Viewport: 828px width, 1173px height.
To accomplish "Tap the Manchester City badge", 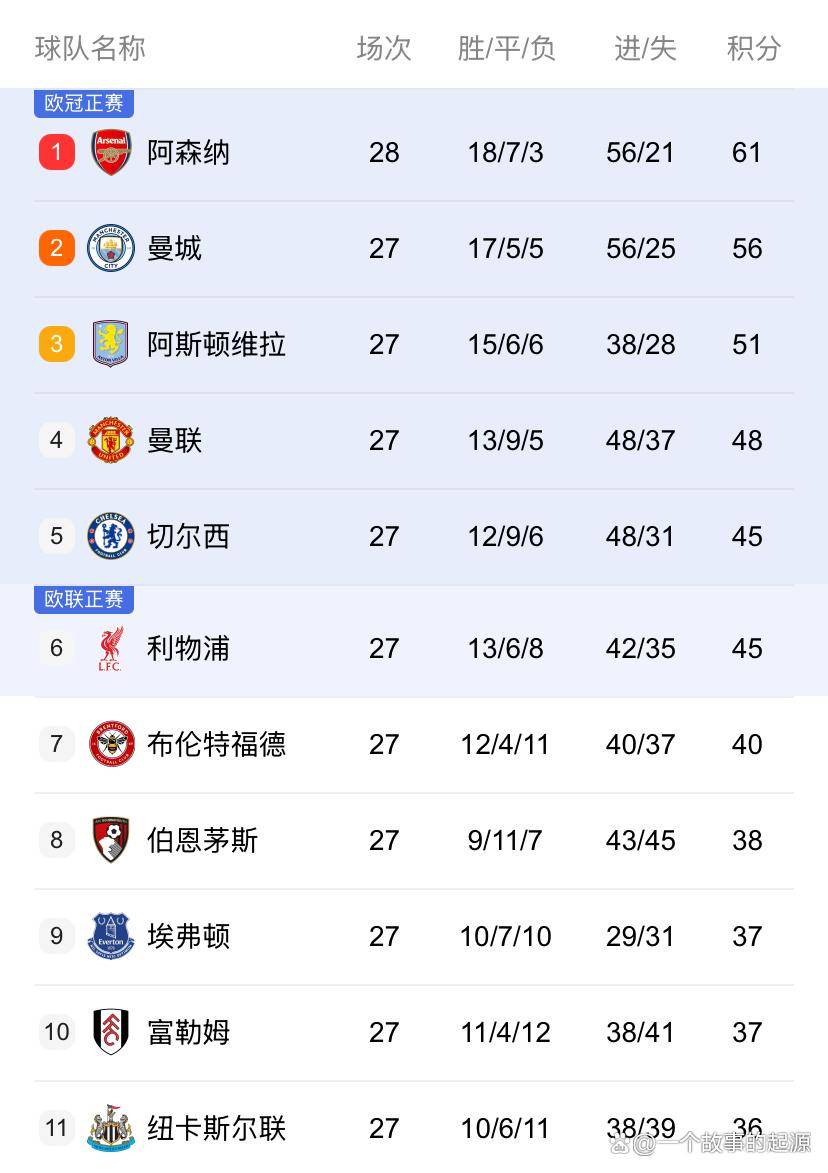I will [111, 248].
